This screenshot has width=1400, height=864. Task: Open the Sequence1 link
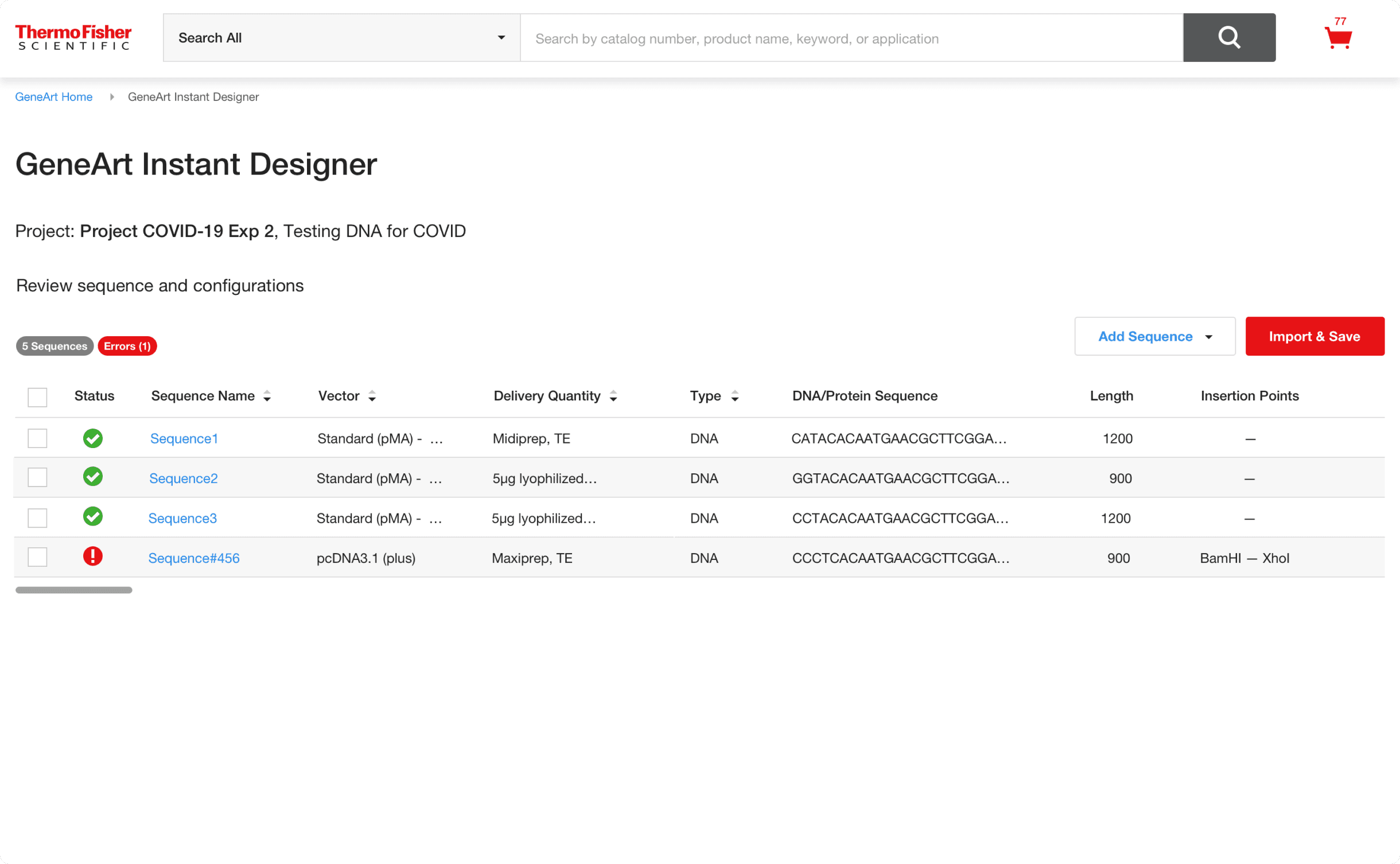[184, 439]
